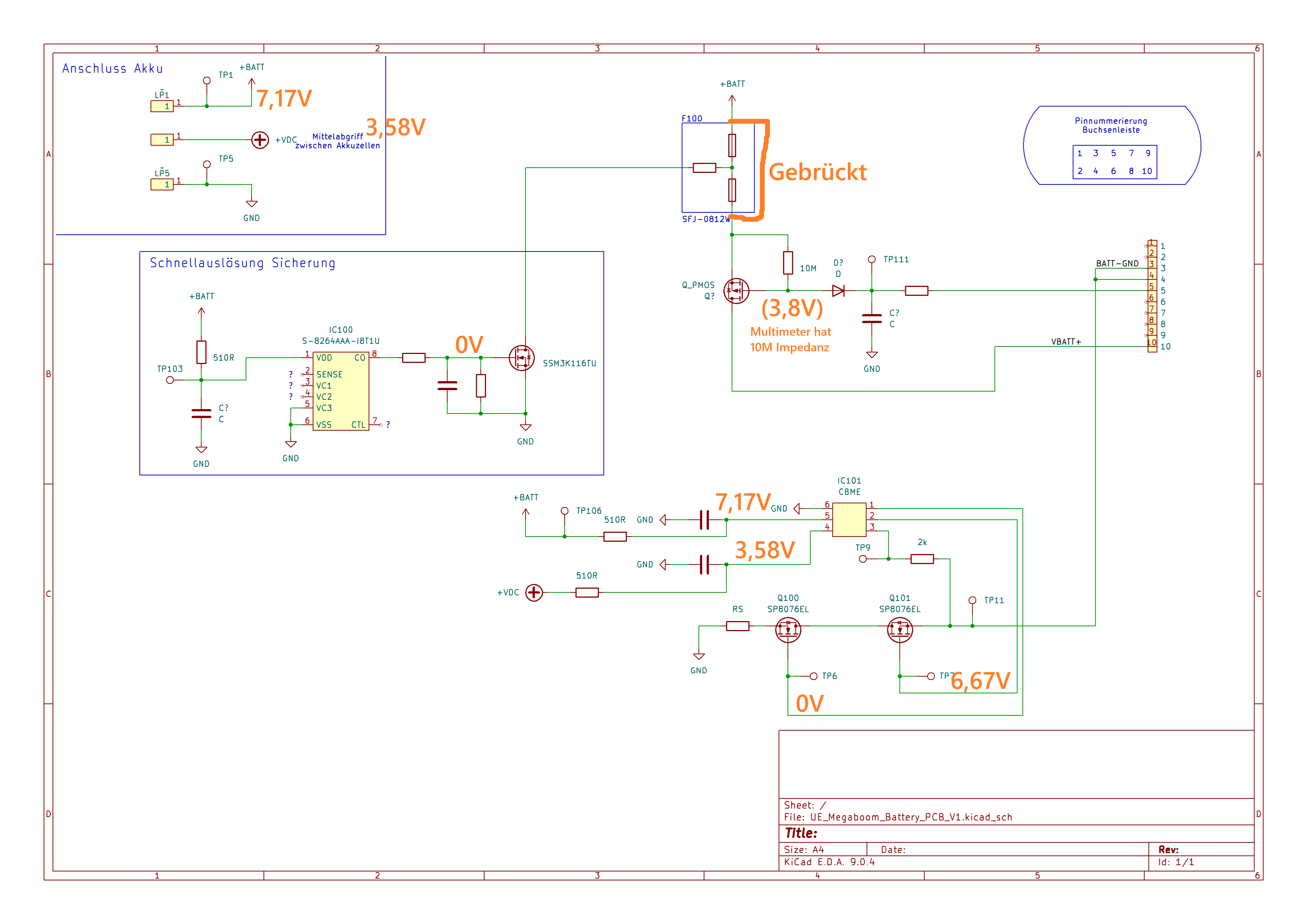Click the TP111 test point circle
The width and height of the screenshot is (1307, 924).
[x=872, y=259]
